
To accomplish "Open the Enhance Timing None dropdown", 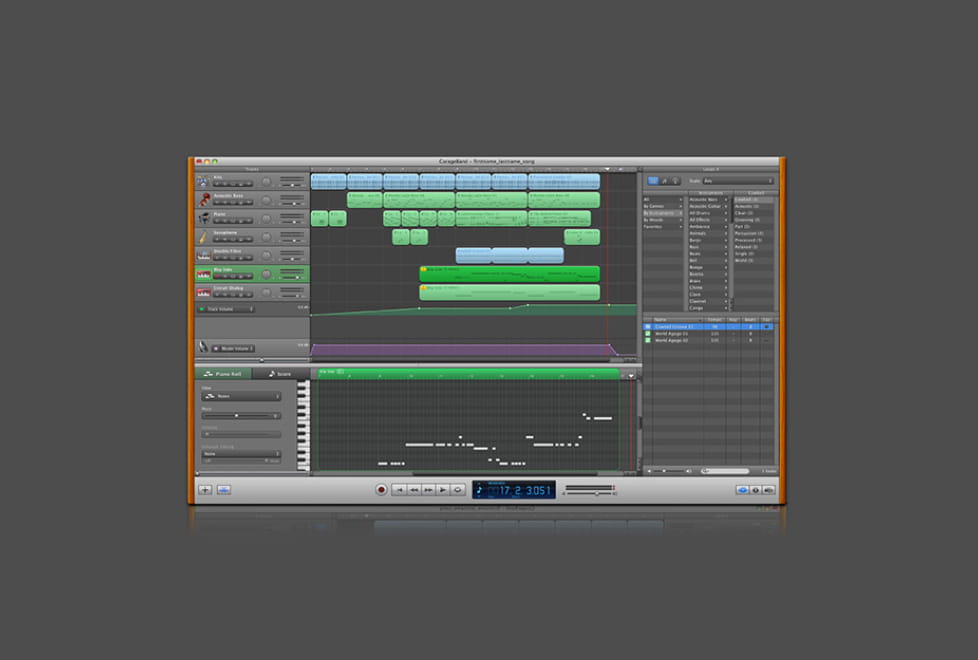I will point(241,454).
